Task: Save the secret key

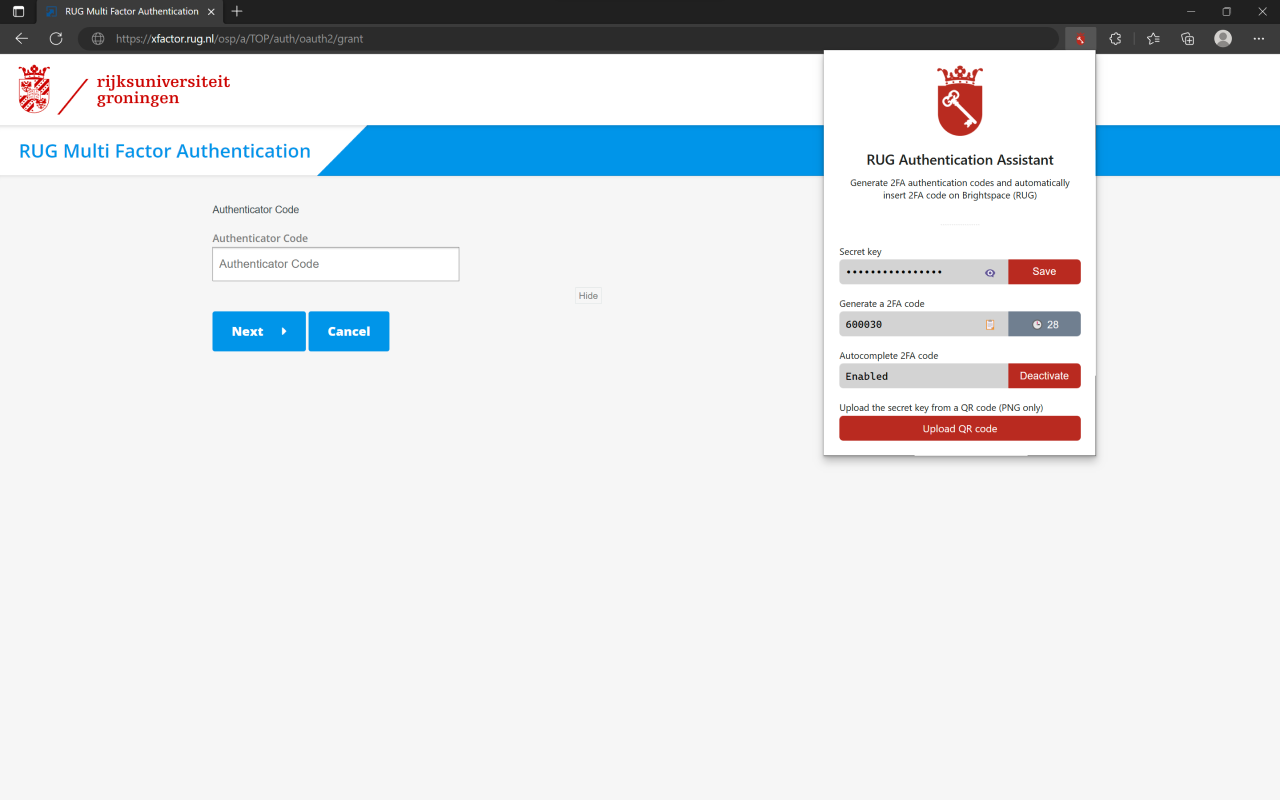Action: tap(1044, 272)
